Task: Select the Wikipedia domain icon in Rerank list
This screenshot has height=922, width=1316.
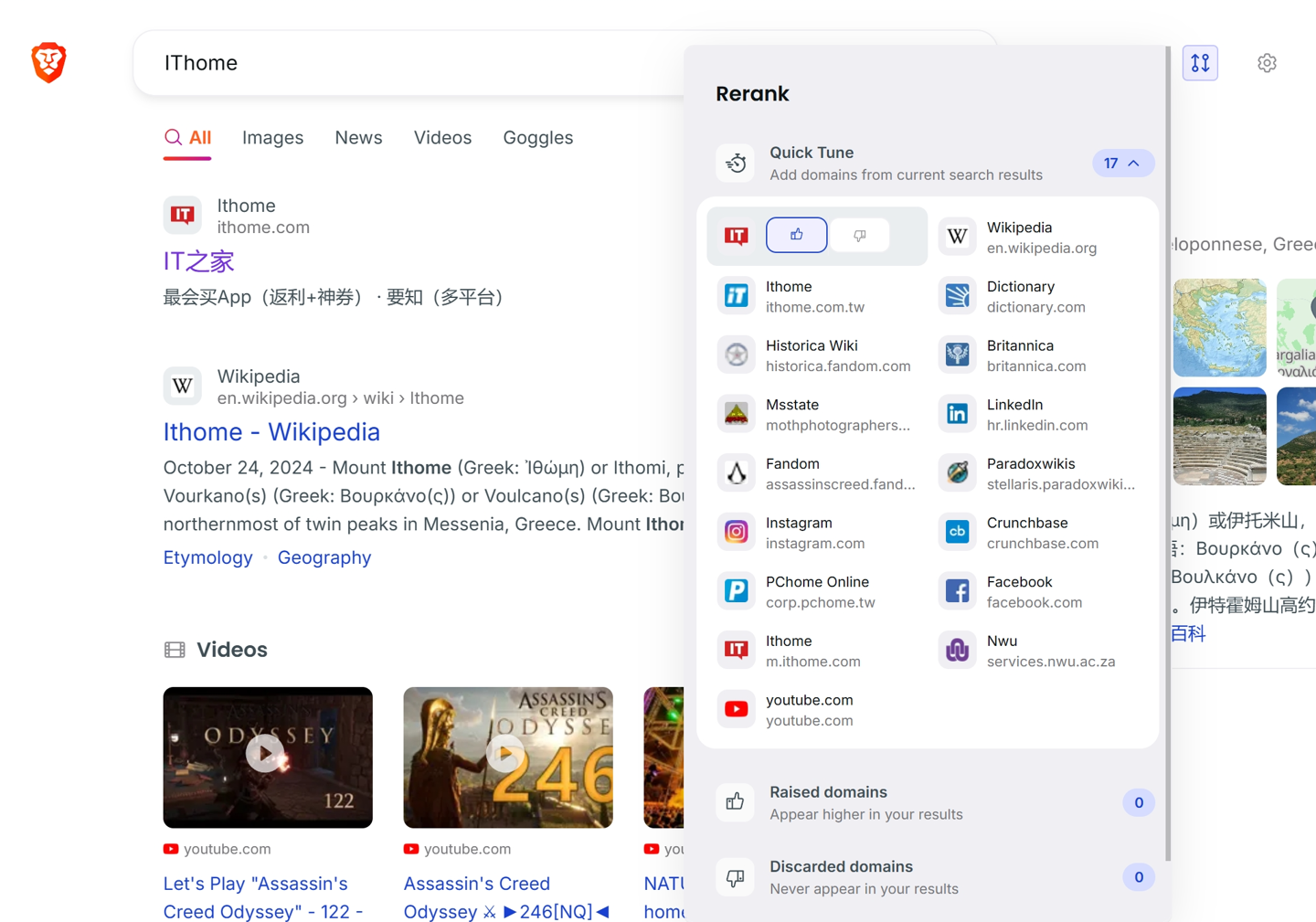Action: (956, 236)
